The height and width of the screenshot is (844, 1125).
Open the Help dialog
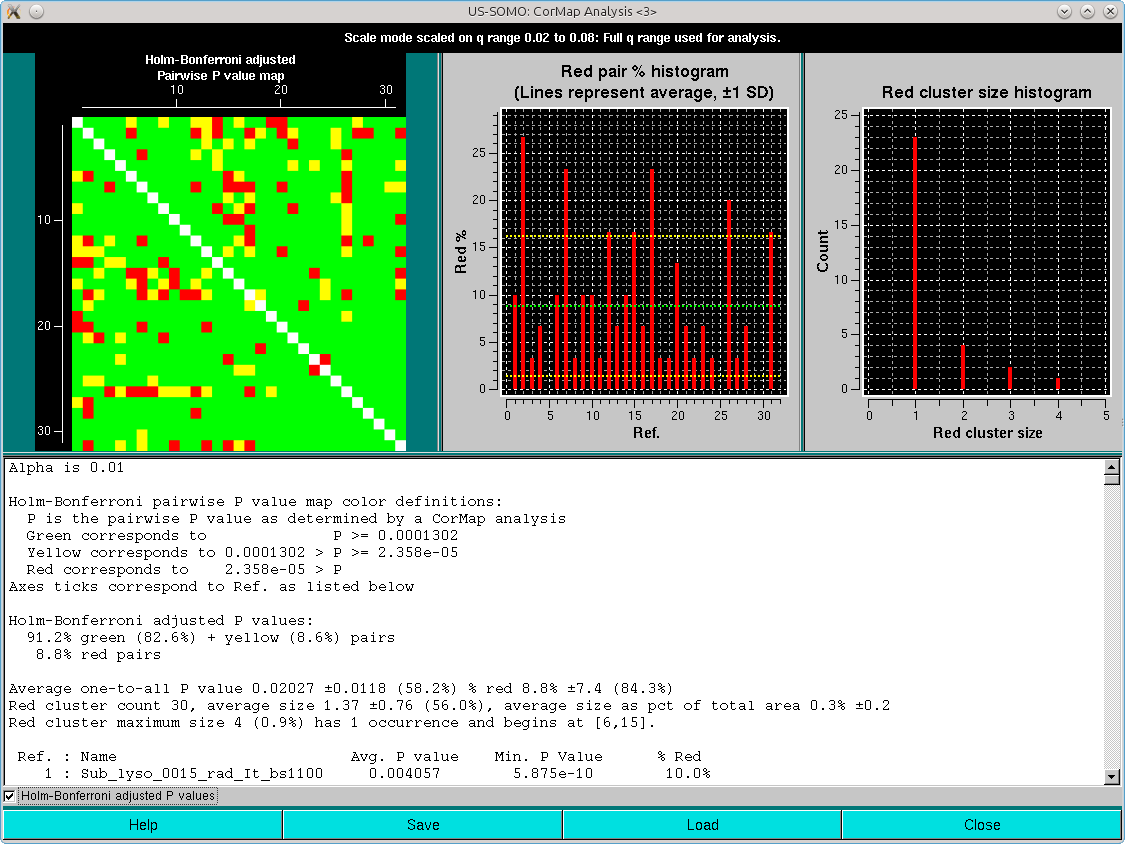click(142, 824)
